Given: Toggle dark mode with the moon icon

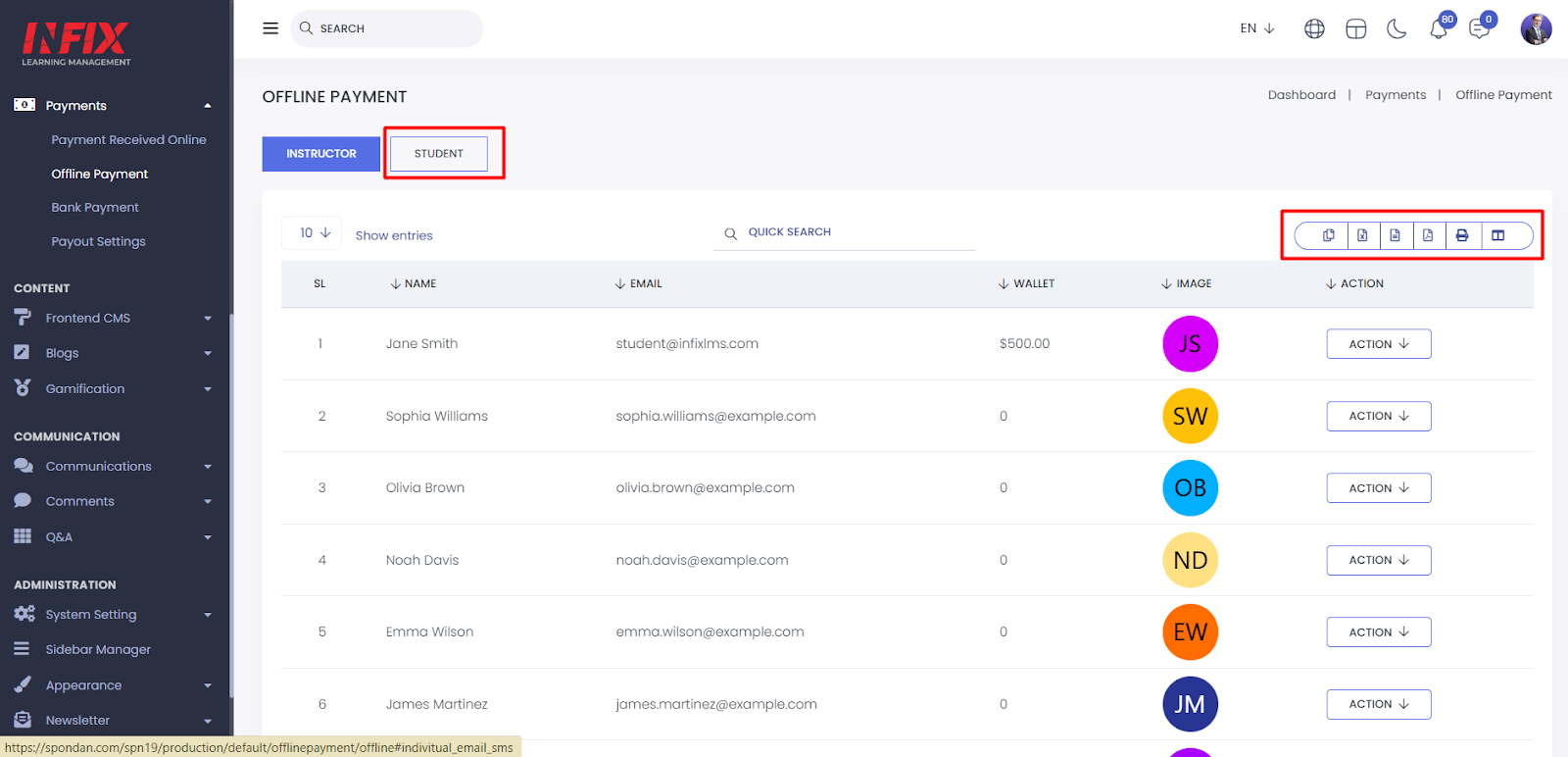Looking at the screenshot, I should pyautogui.click(x=1396, y=28).
